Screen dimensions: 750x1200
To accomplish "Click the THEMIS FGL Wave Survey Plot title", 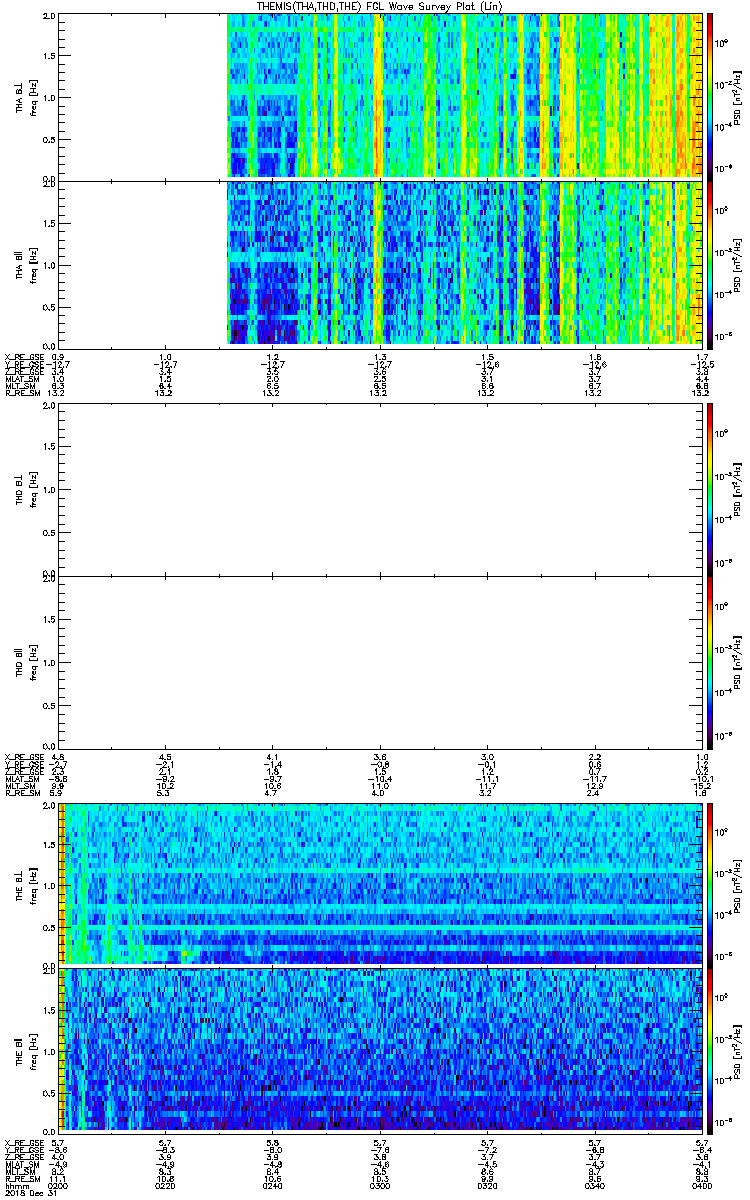I will point(379,6).
